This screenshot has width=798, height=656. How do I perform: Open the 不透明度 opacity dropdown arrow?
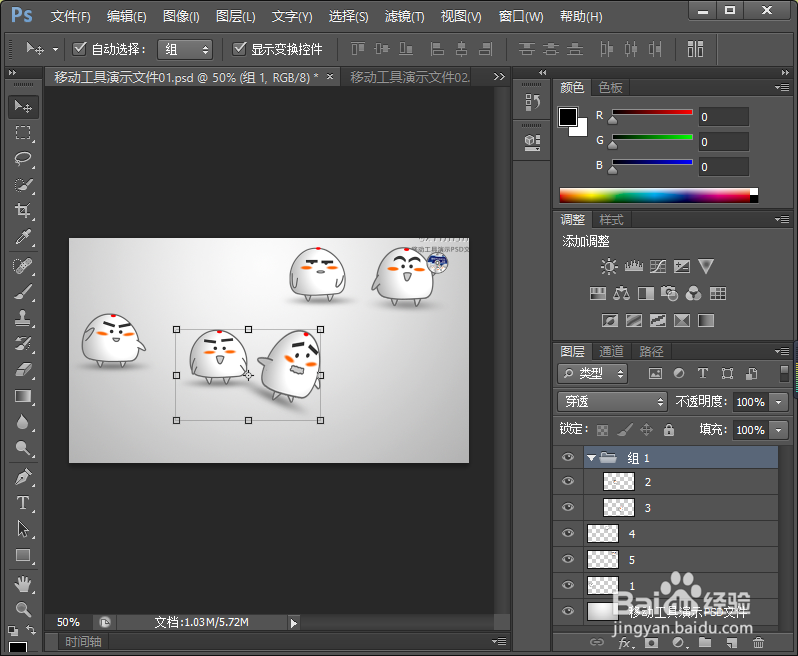click(779, 402)
